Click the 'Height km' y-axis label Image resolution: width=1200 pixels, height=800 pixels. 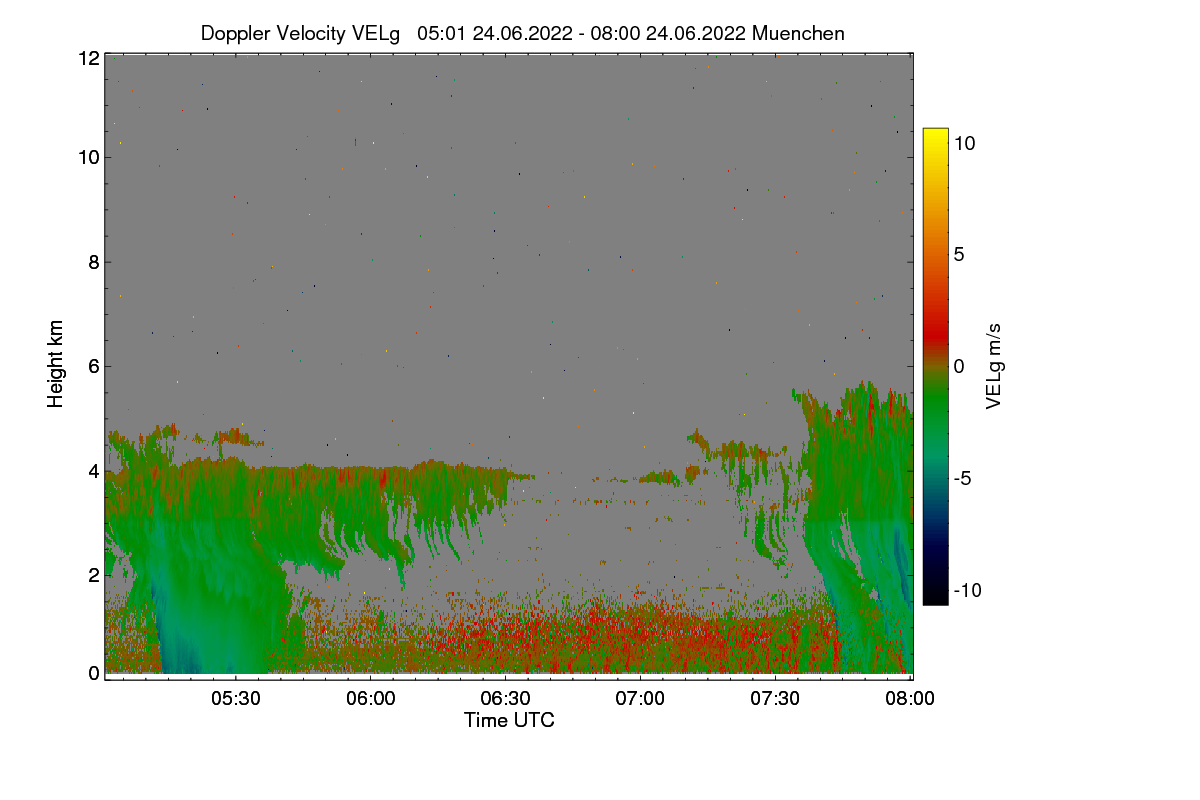56,364
